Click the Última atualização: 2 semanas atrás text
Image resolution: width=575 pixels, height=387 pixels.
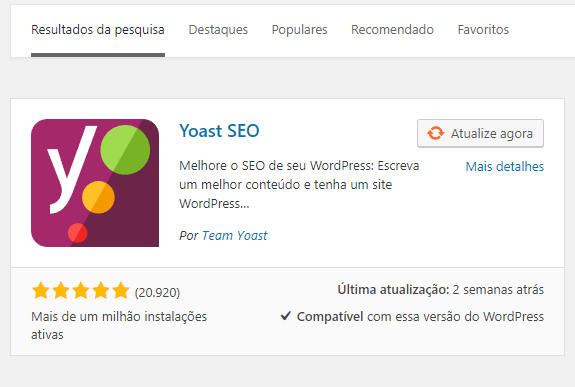(x=440, y=290)
